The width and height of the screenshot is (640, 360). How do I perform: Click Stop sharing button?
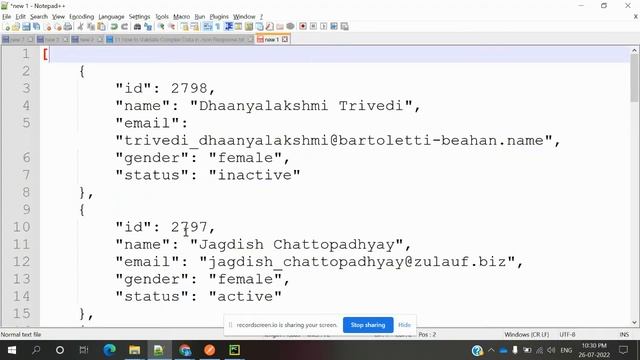[368, 325]
